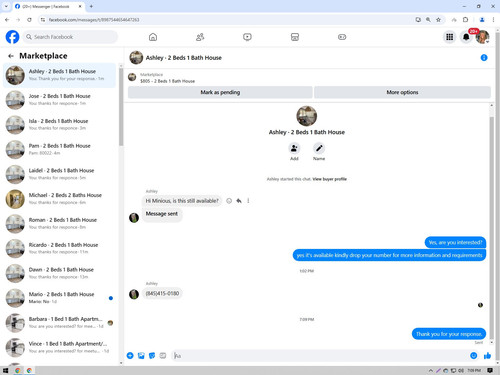Open the Windows Start menu

5,370
